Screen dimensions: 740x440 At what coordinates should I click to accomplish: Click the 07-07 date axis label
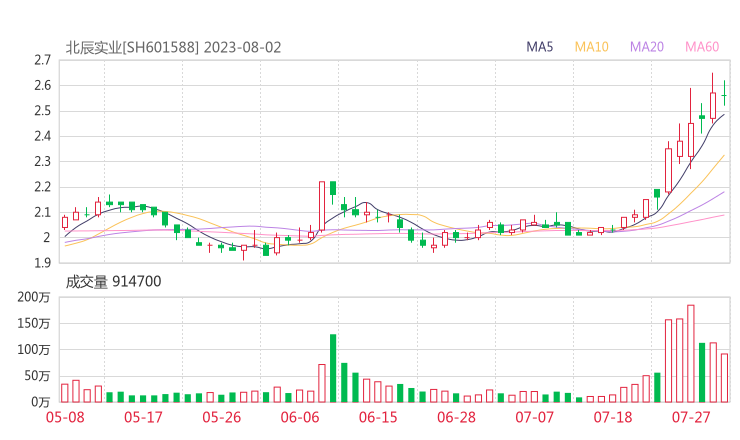pos(534,417)
